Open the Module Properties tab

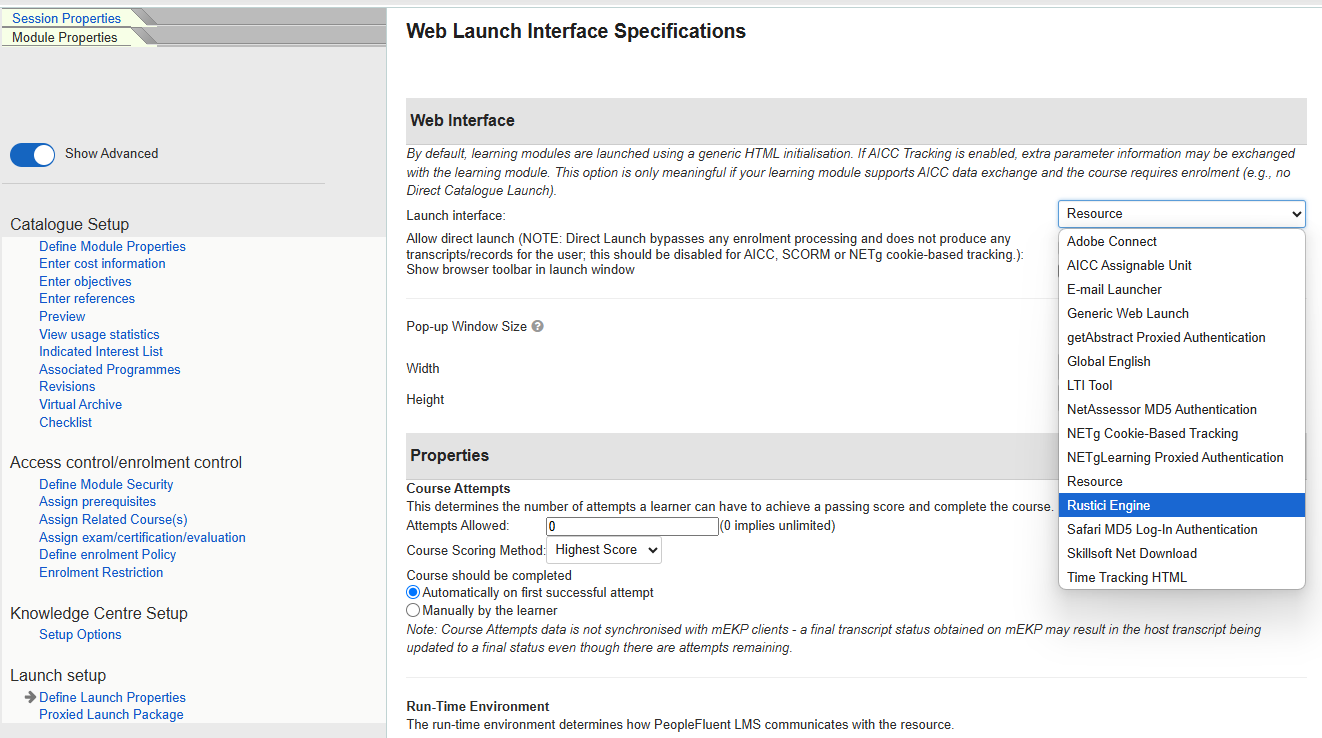tap(65, 37)
